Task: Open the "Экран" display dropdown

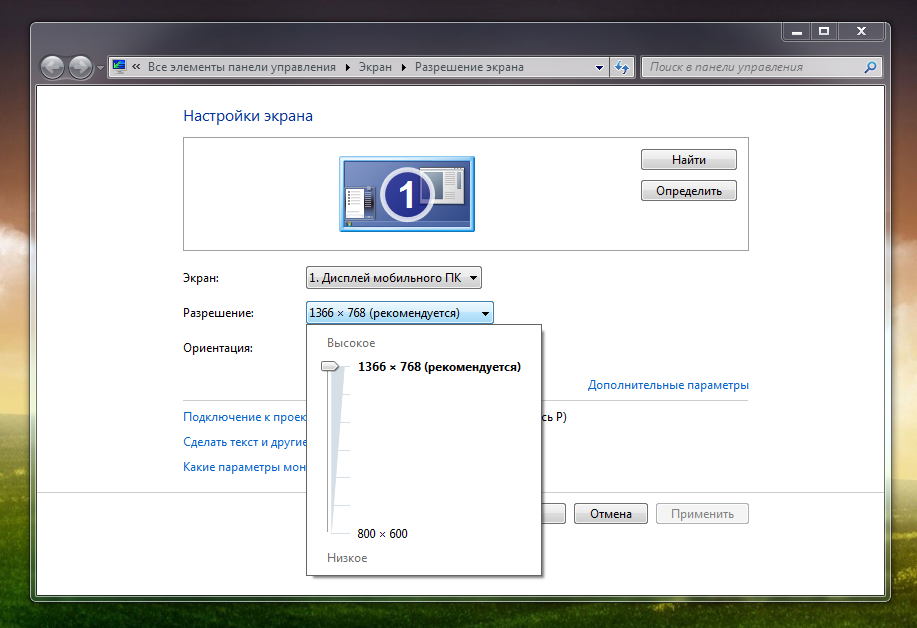Action: 394,278
